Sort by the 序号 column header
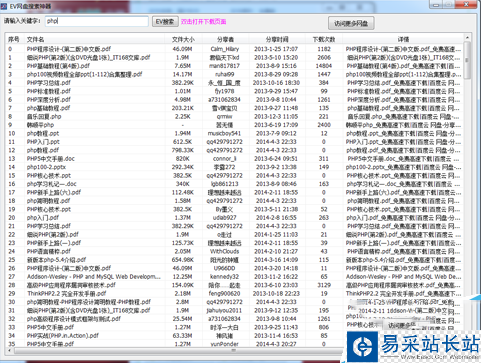The height and width of the screenshot is (363, 481). click(13, 39)
